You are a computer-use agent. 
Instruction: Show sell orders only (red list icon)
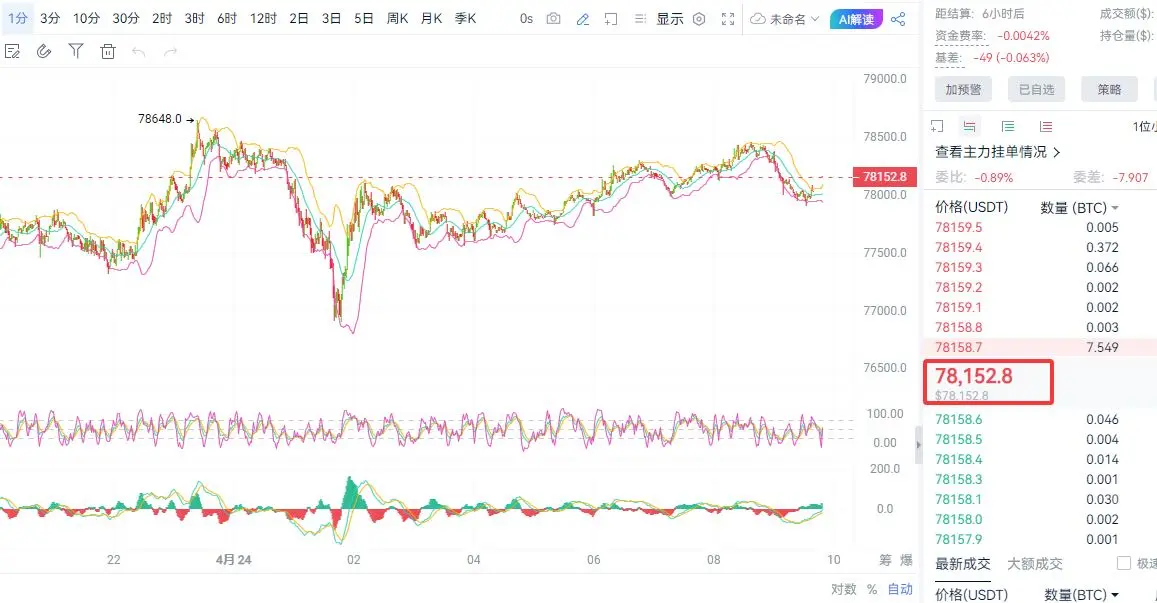(x=1046, y=126)
